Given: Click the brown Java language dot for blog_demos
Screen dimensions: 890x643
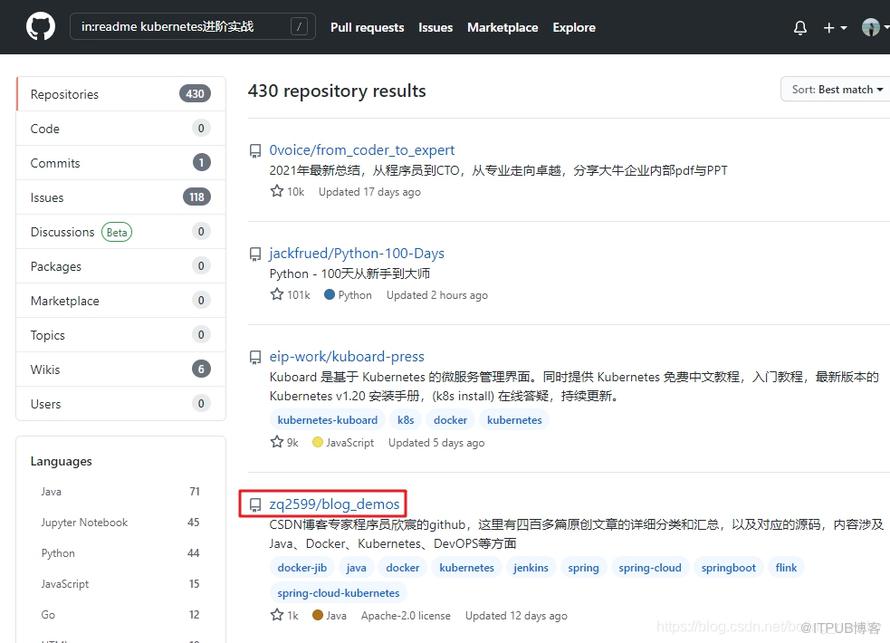Looking at the screenshot, I should [x=318, y=615].
